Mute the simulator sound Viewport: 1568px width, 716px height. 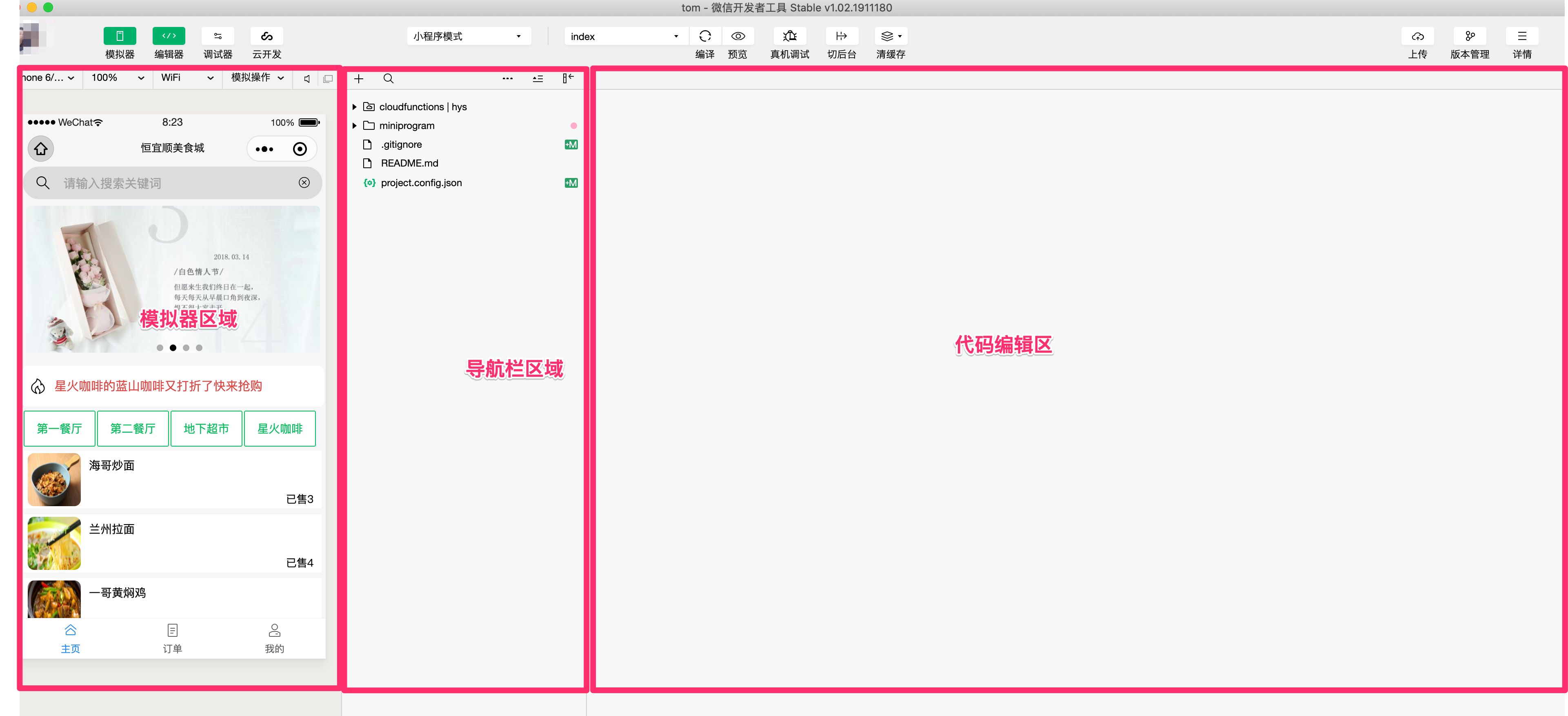307,78
